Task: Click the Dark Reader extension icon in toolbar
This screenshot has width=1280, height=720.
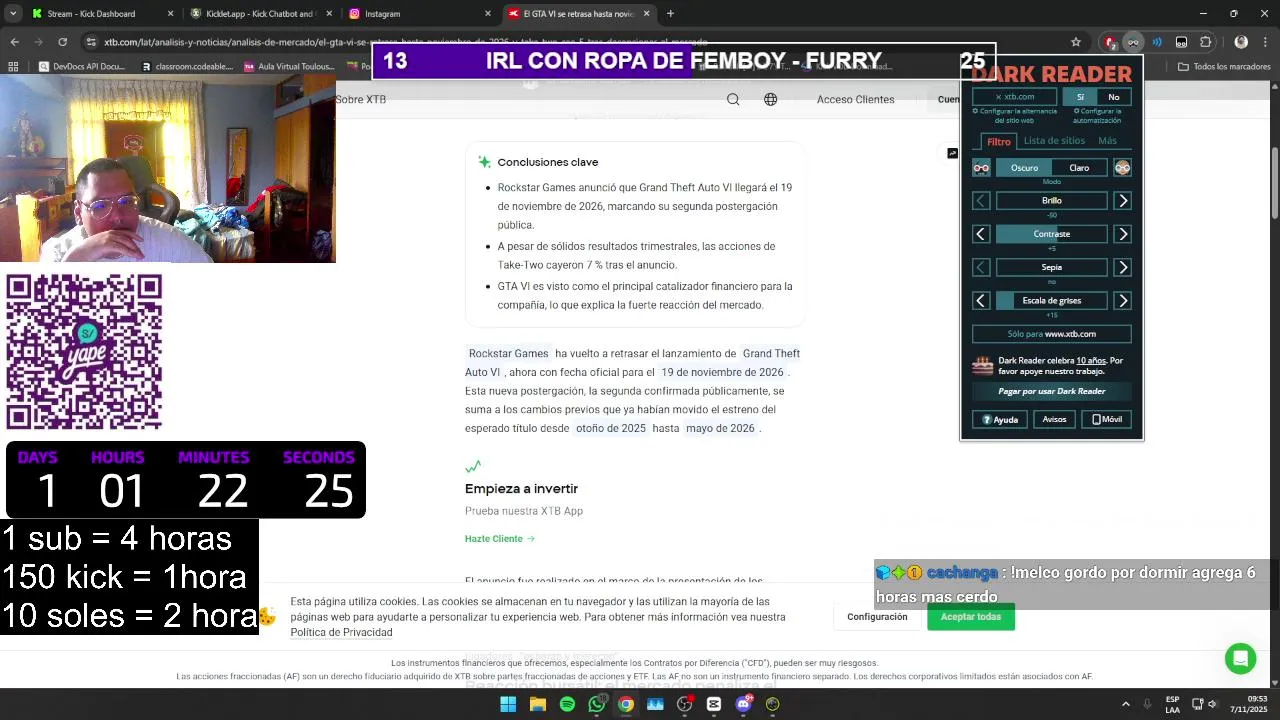Action: click(1133, 42)
